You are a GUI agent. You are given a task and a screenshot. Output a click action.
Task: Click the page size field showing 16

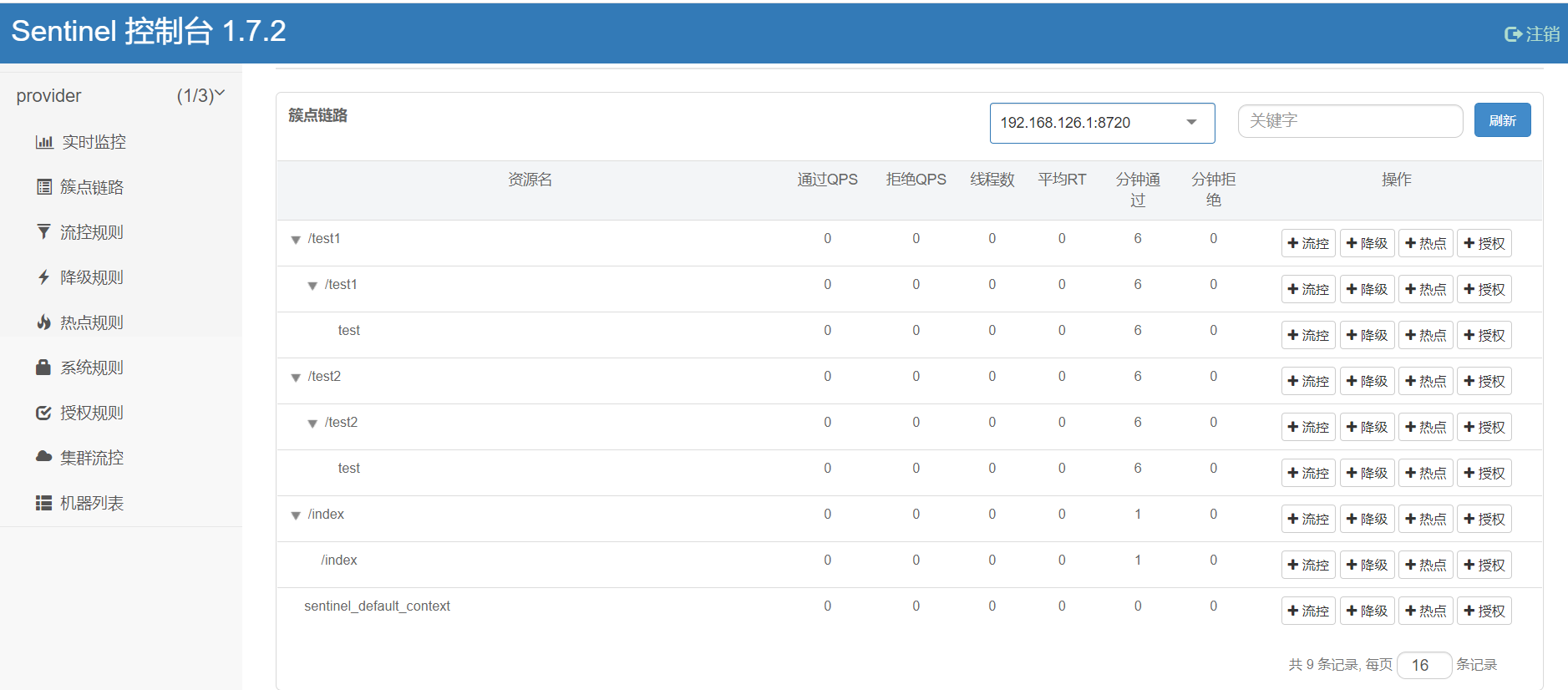1423,665
